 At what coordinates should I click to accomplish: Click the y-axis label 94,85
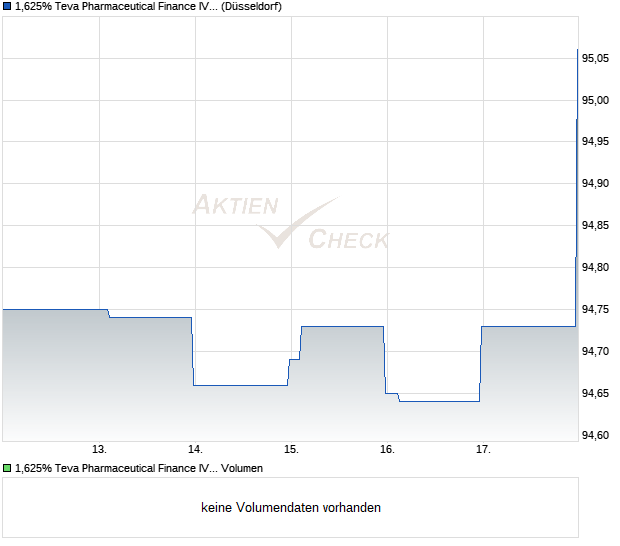[595, 225]
